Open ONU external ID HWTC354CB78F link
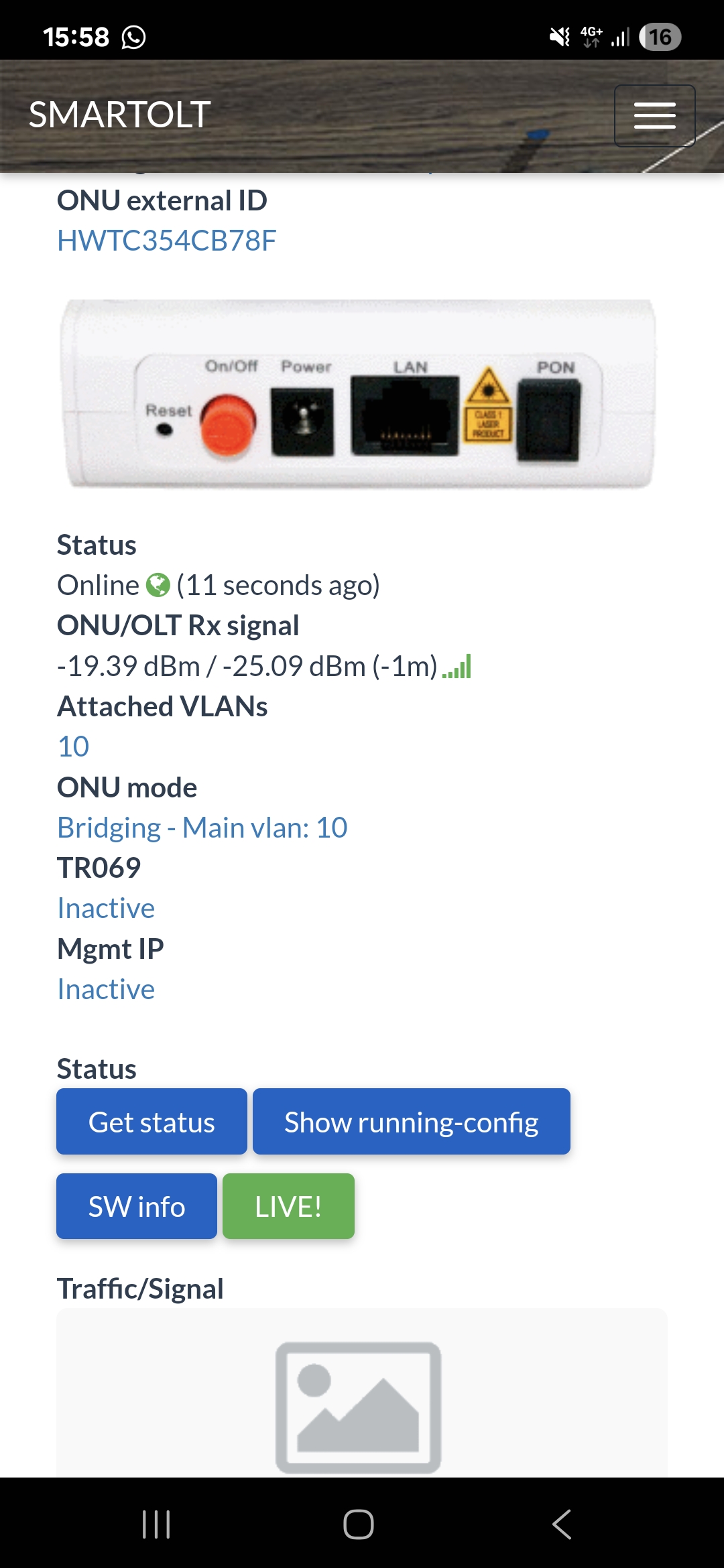 (166, 241)
